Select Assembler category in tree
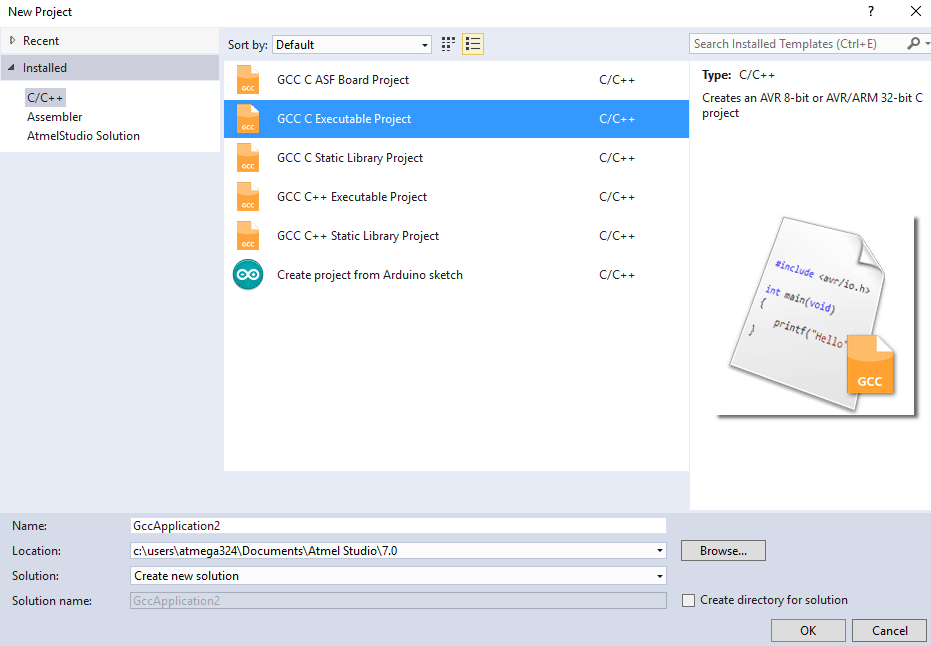The height and width of the screenshot is (646, 931). [x=55, y=117]
